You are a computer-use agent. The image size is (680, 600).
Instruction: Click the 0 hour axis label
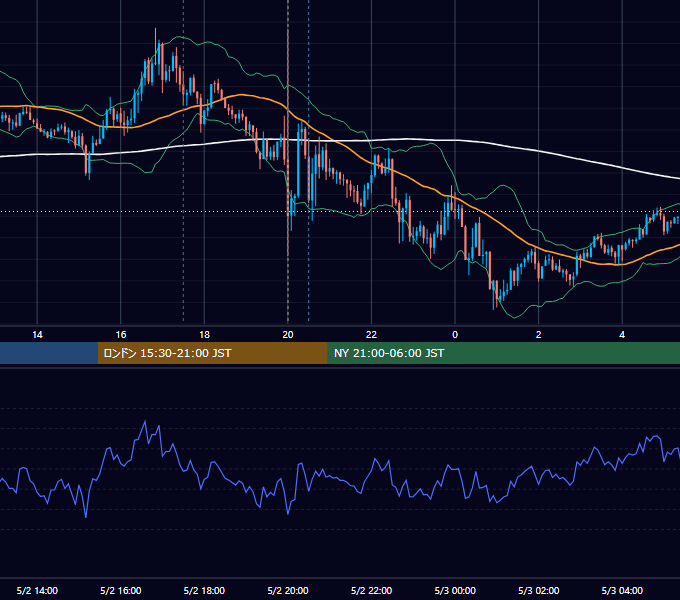[x=455, y=335]
